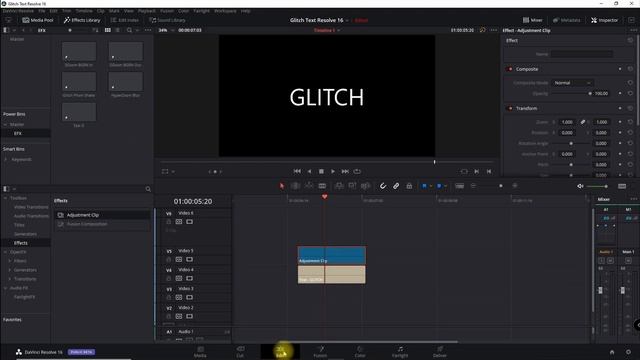Viewport: 640px width, 360px height.
Task: Collapse the Audio FX tree
Action: [x=6, y=288]
